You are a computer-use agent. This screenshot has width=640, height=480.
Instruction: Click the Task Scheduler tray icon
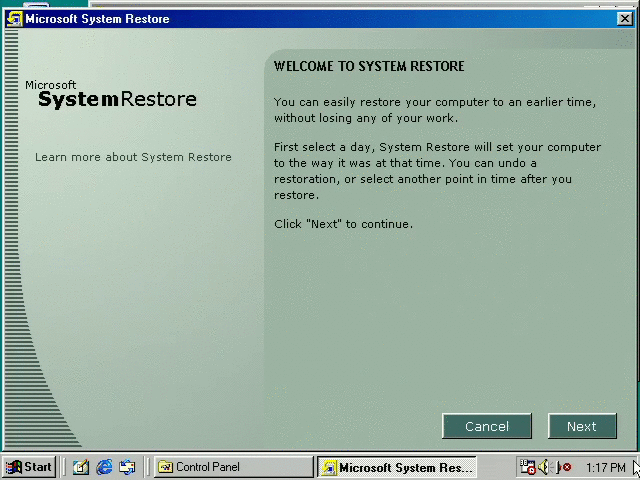pos(527,467)
